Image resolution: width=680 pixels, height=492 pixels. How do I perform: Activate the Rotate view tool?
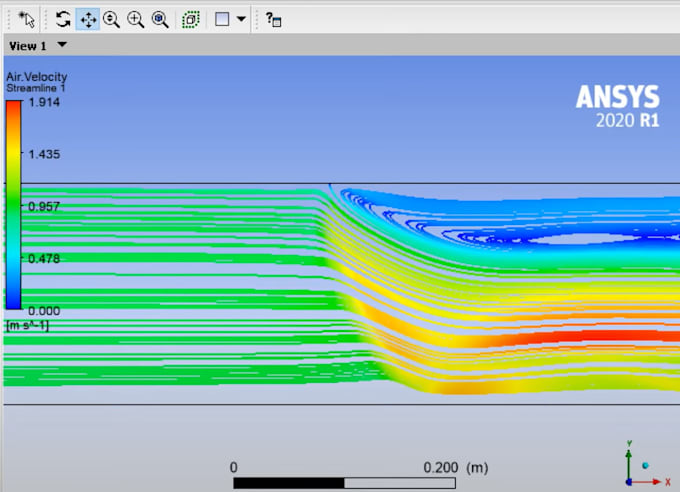[63, 20]
